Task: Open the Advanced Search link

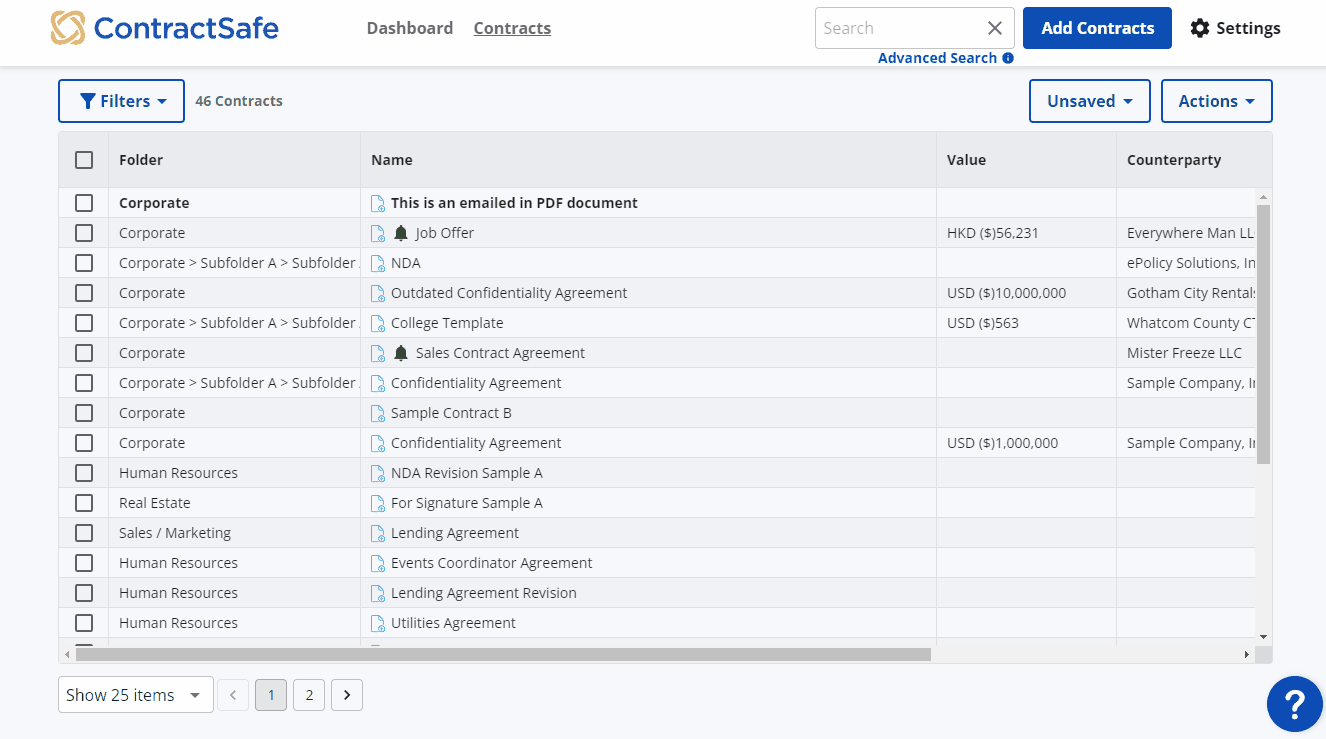Action: (936, 58)
